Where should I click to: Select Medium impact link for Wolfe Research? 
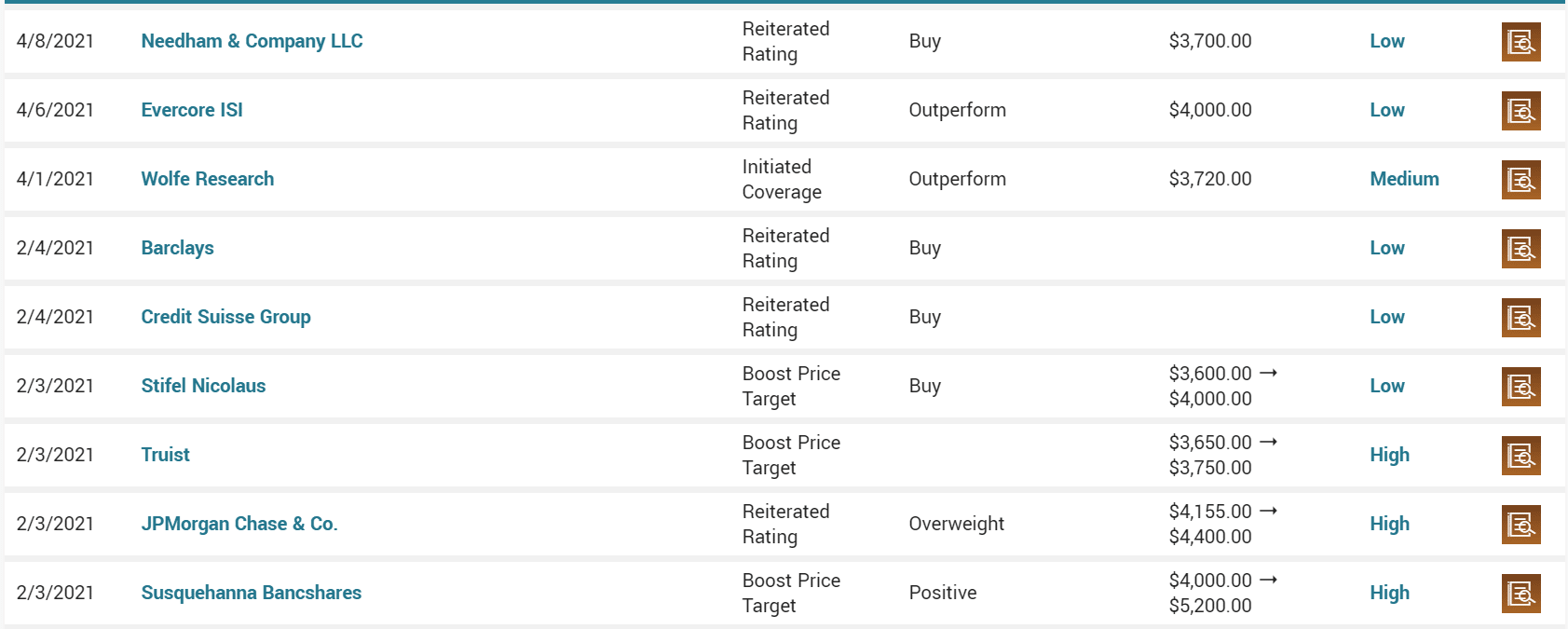[x=1404, y=179]
